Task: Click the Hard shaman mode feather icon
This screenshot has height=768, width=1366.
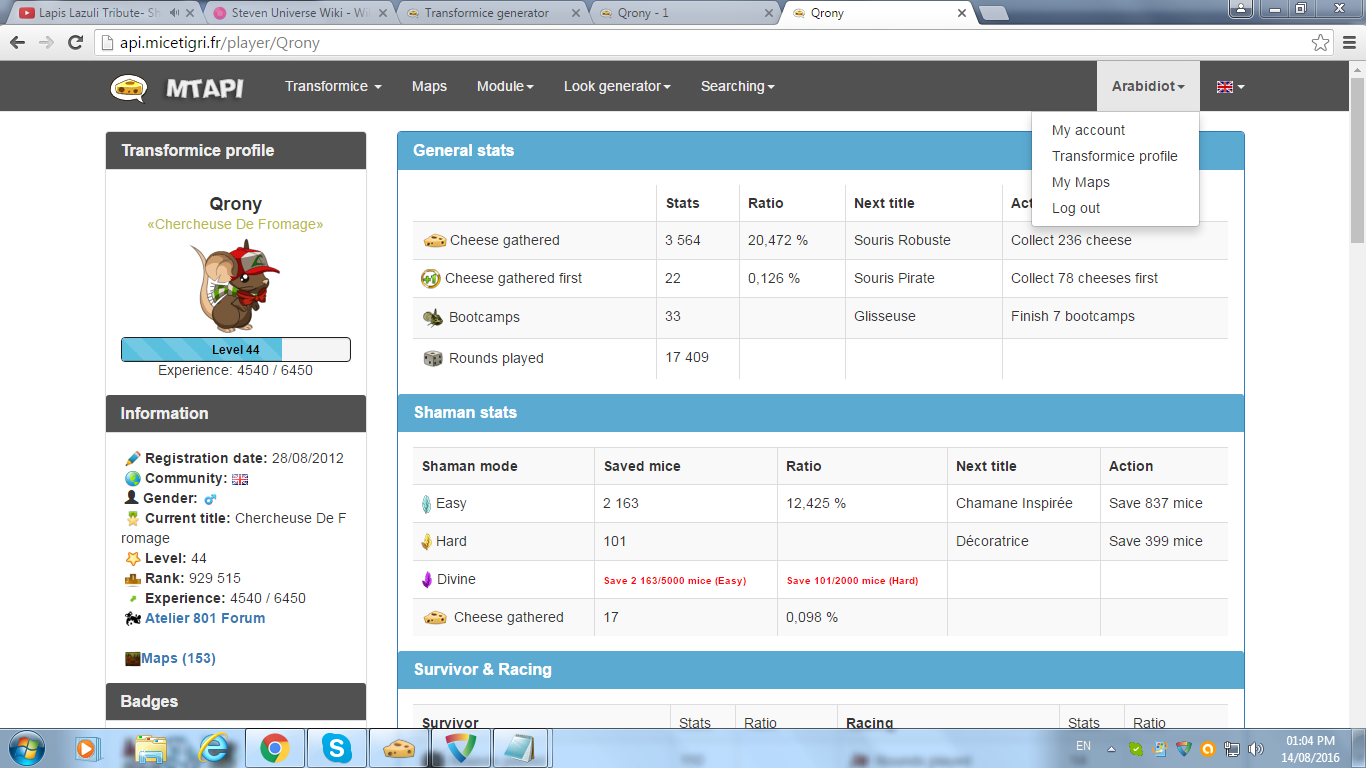Action: 426,541
